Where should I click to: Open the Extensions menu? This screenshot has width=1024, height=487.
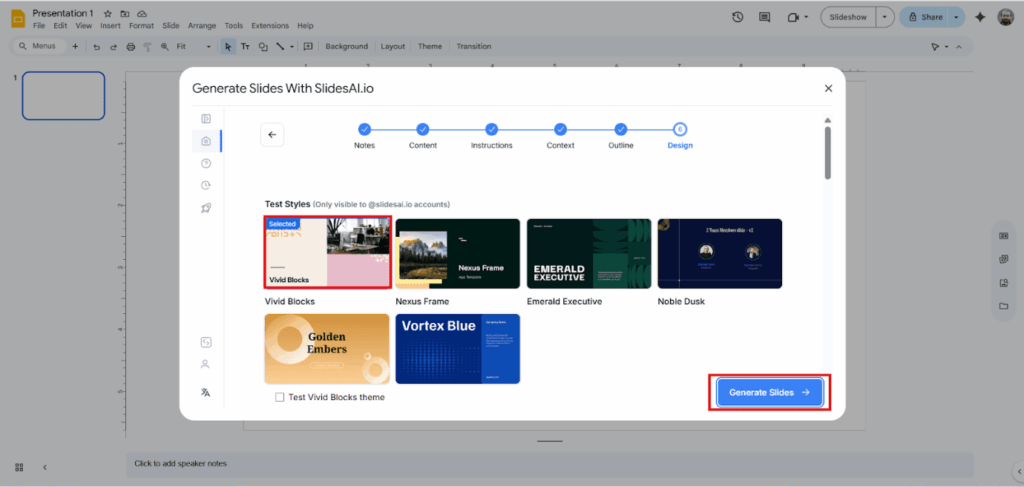pos(269,25)
